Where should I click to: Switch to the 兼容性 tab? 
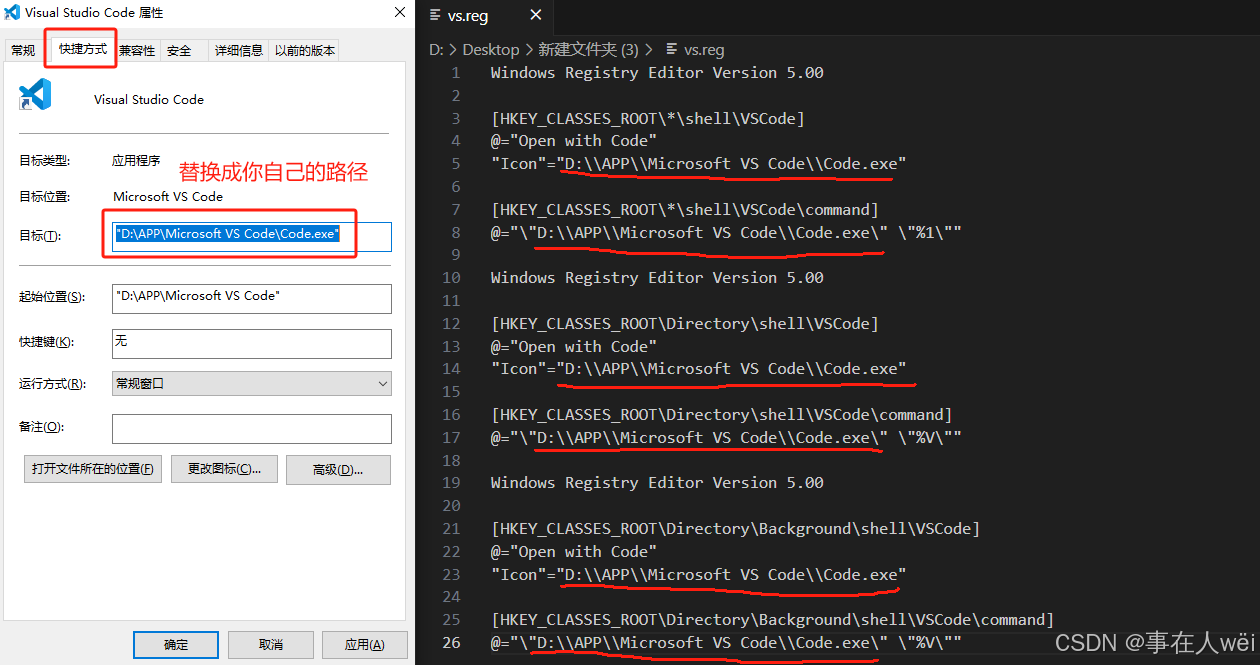pos(137,50)
